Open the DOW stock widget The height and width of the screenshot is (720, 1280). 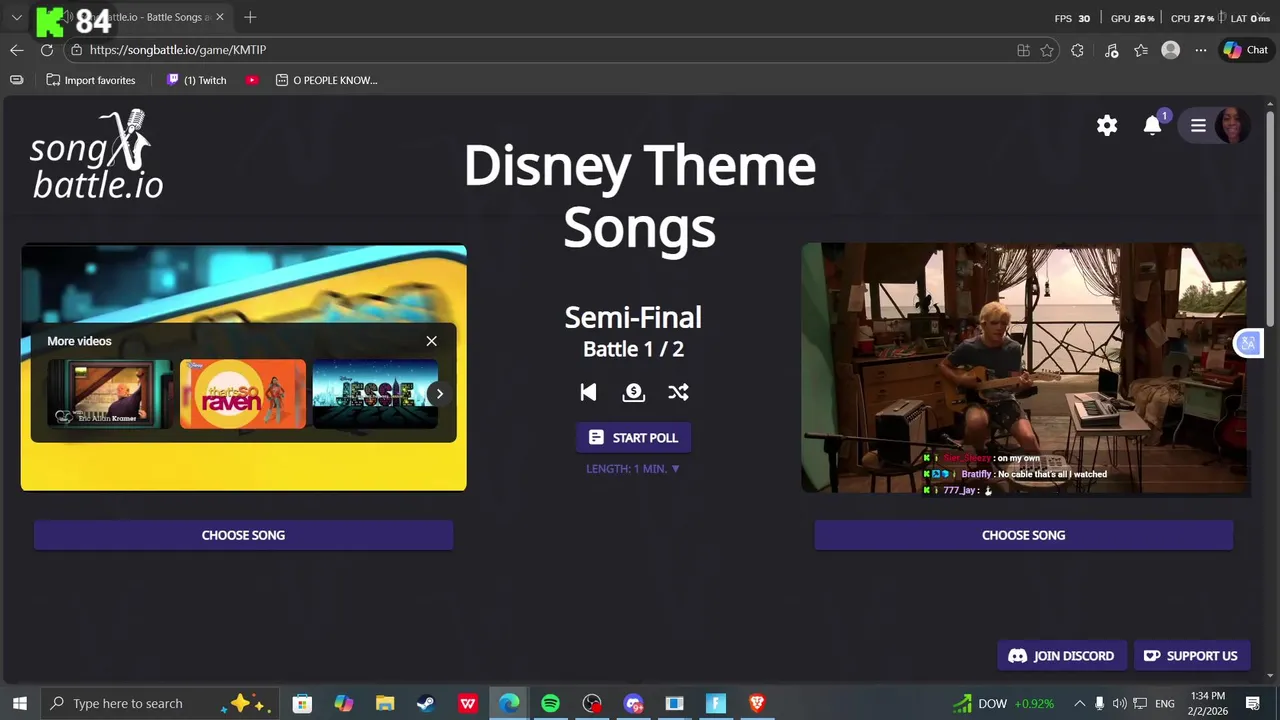click(x=1003, y=703)
